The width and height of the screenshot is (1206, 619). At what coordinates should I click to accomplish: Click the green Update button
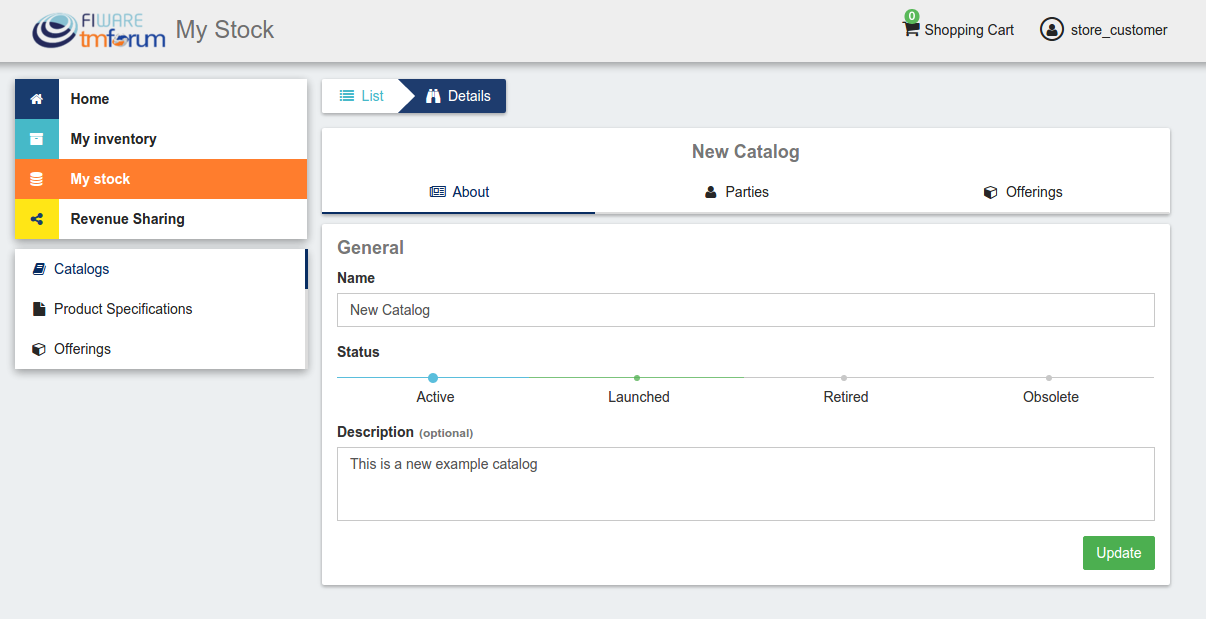(1118, 553)
